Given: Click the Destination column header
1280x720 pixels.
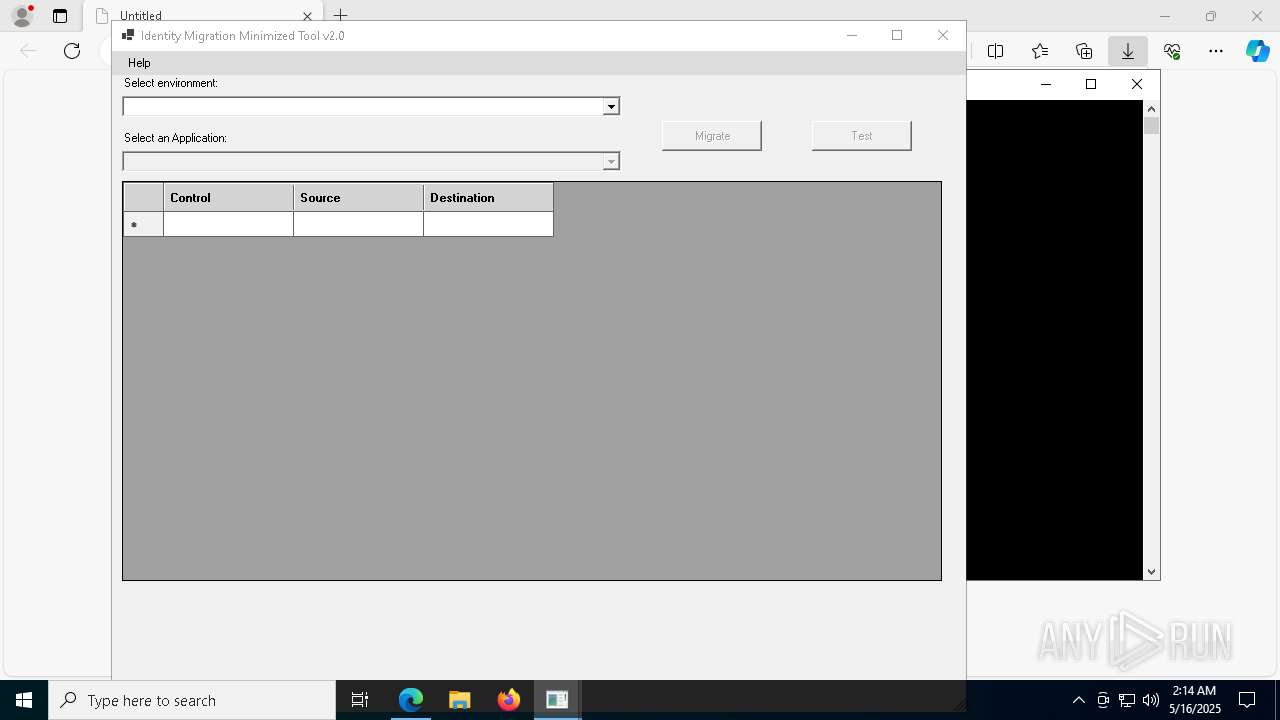Looking at the screenshot, I should pos(489,198).
